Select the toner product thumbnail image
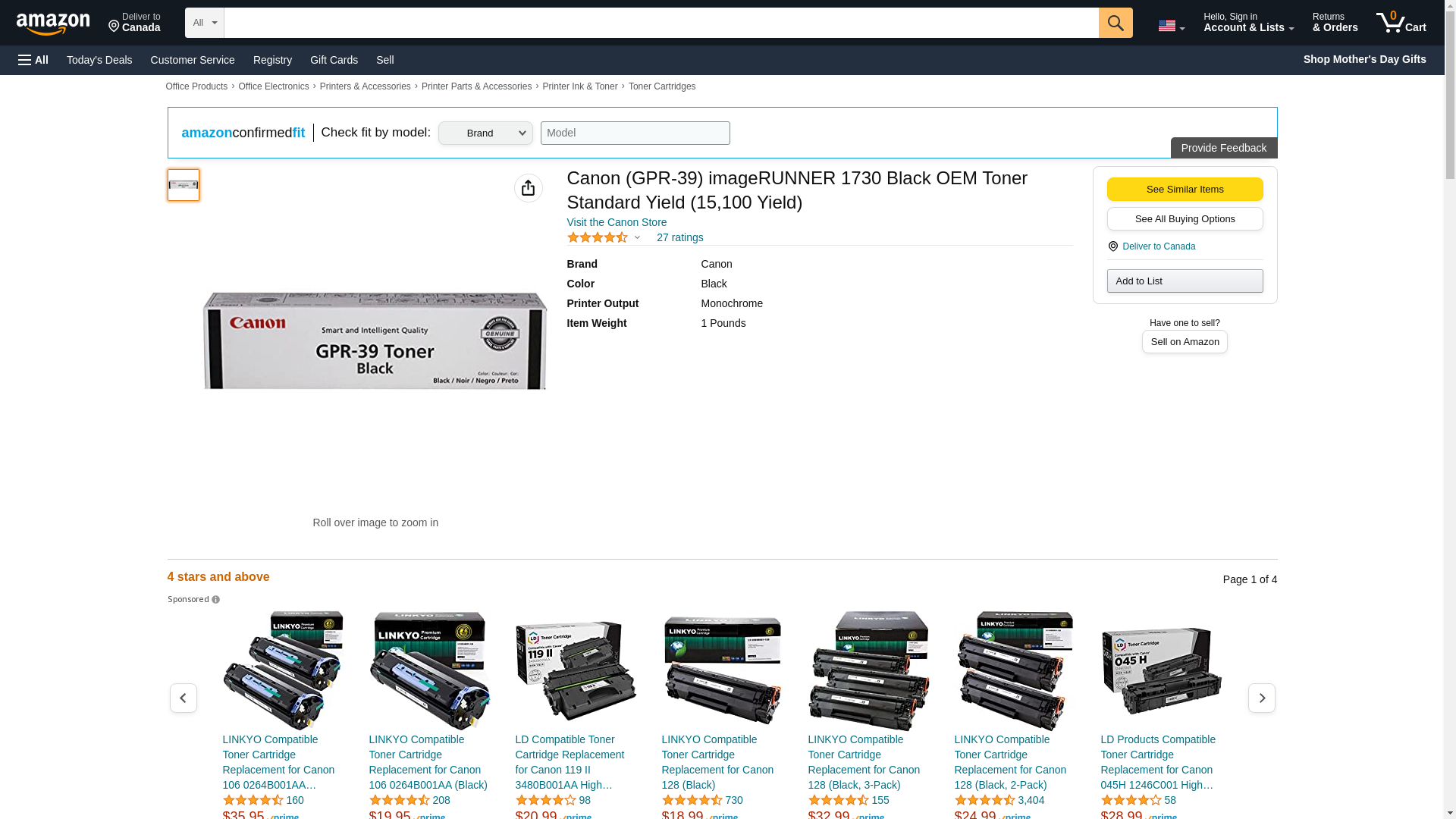 click(184, 185)
